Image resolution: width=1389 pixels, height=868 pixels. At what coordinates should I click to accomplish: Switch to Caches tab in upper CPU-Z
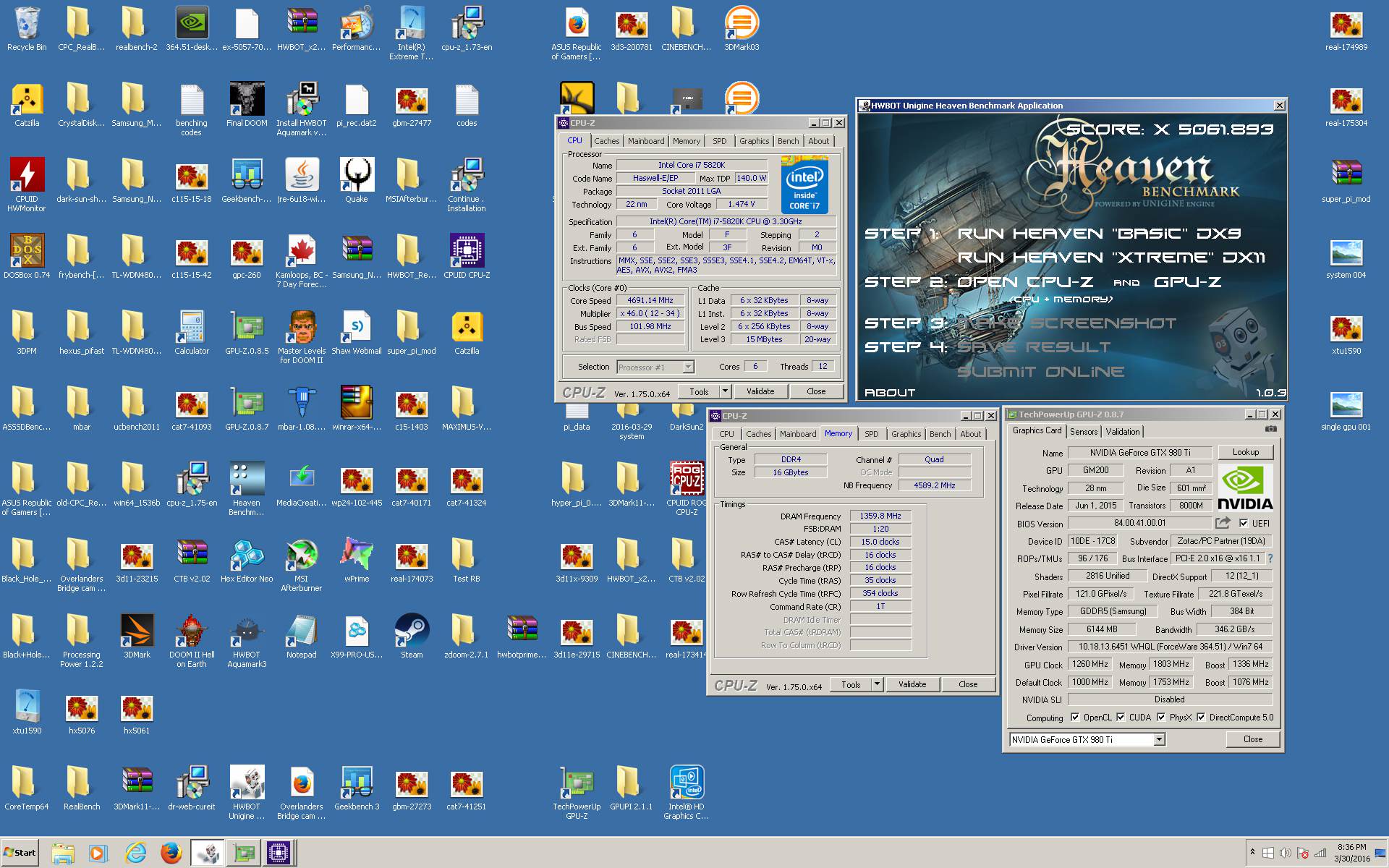point(606,141)
